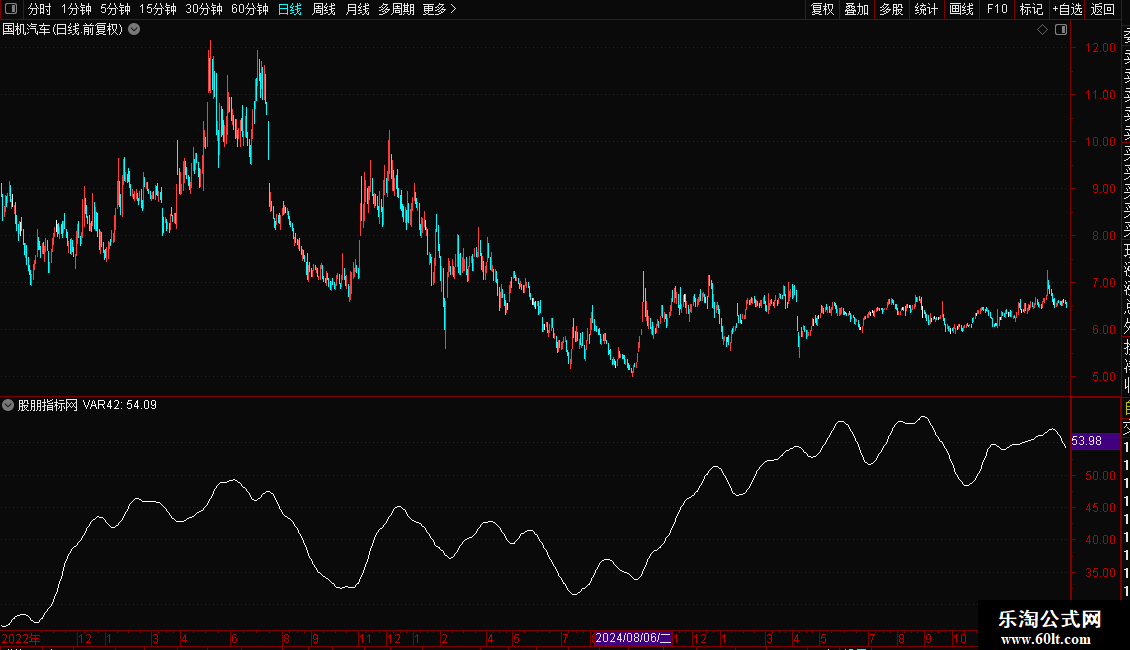Select the 15分钟 period
1130x650 pixels.
pyautogui.click(x=158, y=9)
